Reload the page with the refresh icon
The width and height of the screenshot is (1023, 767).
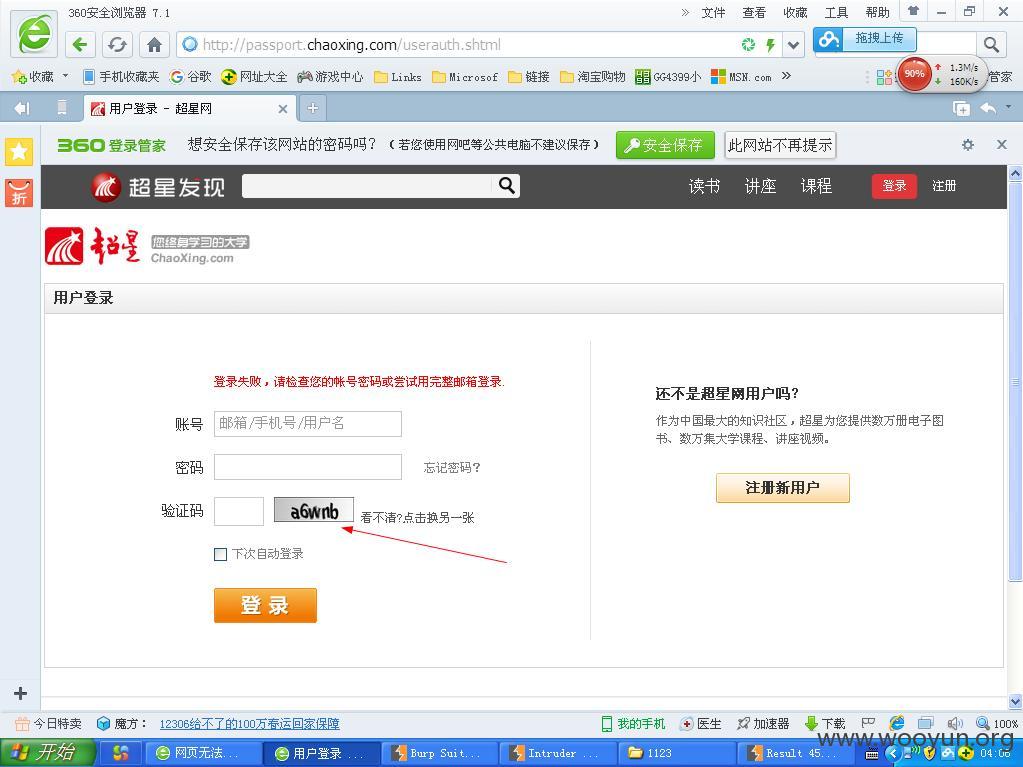(117, 44)
